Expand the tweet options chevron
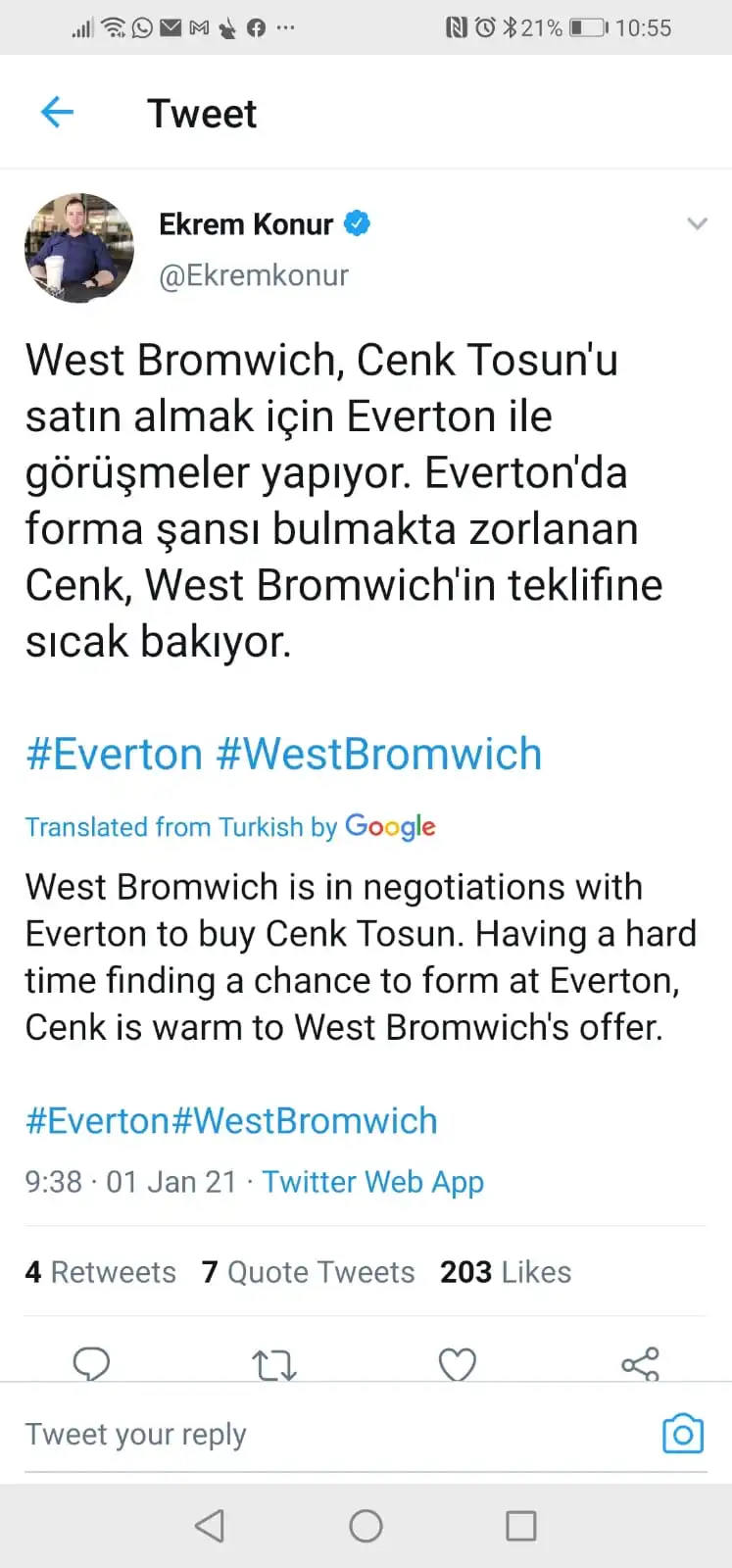 click(x=697, y=224)
